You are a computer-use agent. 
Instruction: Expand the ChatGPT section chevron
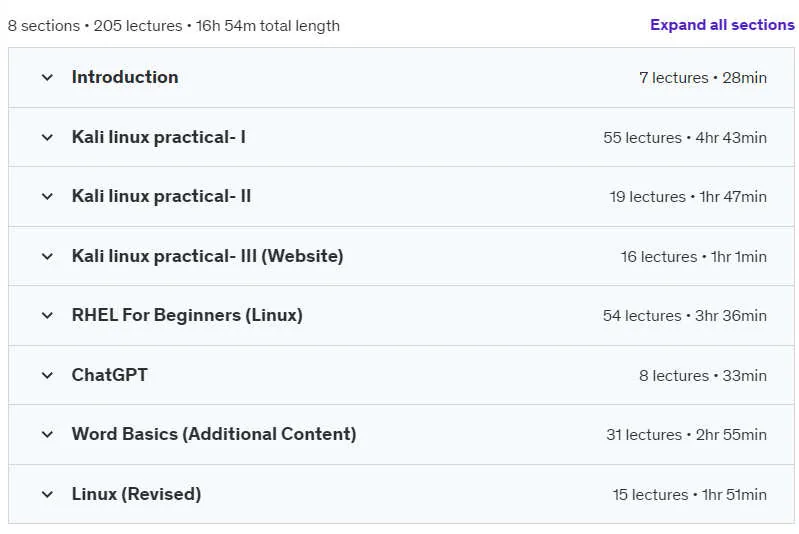point(47,376)
